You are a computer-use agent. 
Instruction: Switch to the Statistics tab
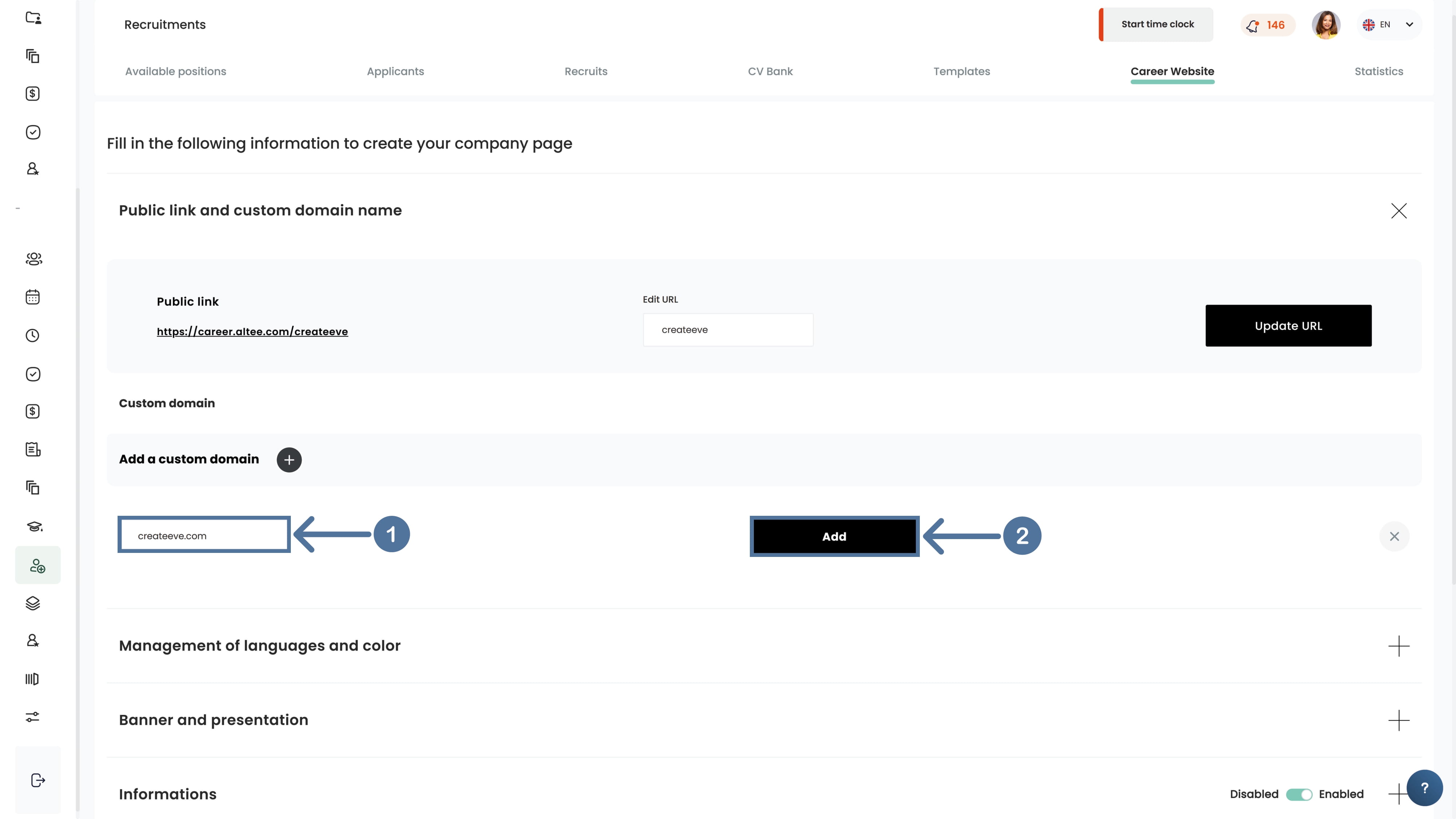1378,72
